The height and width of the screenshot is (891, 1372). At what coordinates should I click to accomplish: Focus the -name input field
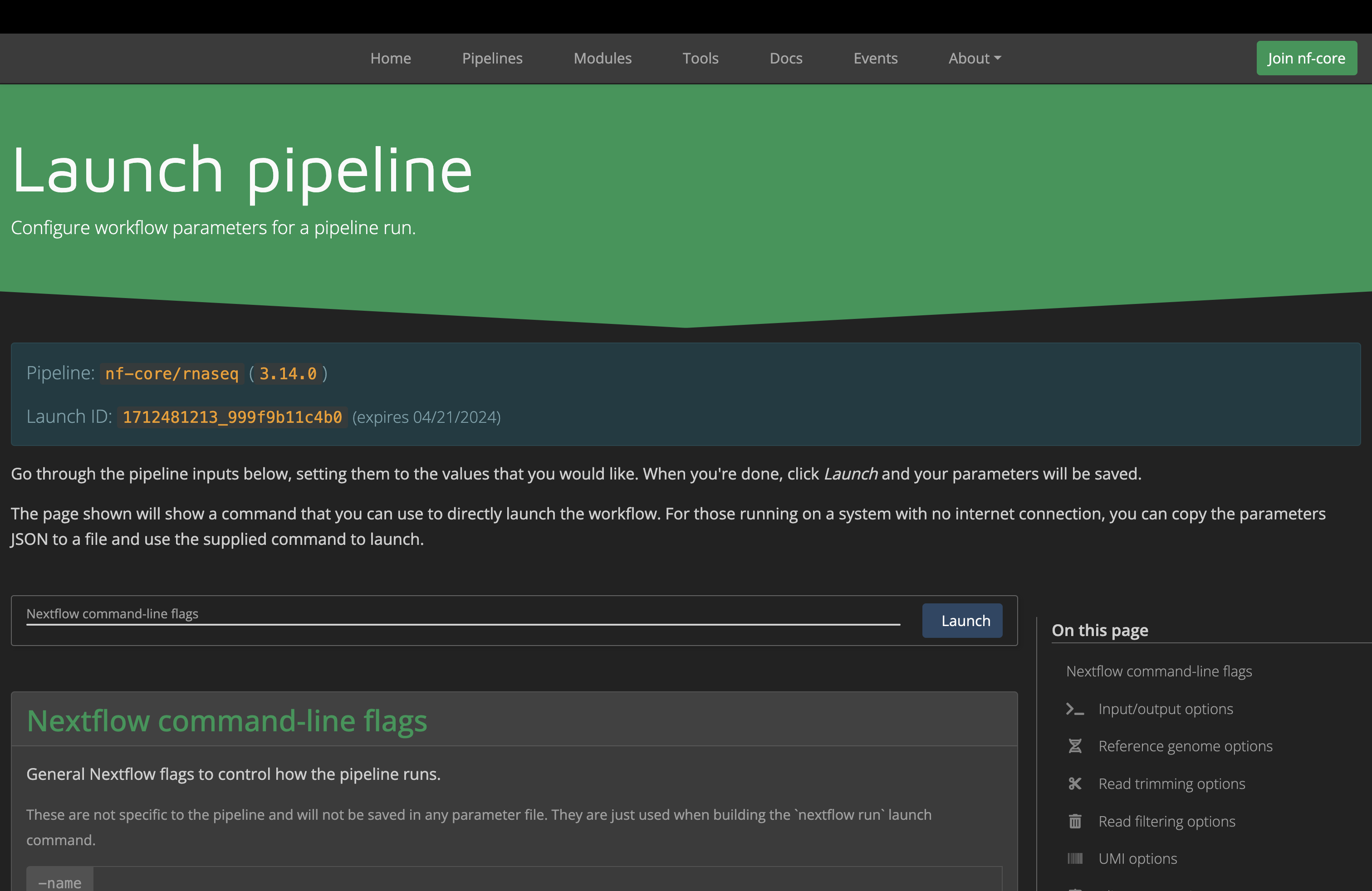(x=547, y=880)
